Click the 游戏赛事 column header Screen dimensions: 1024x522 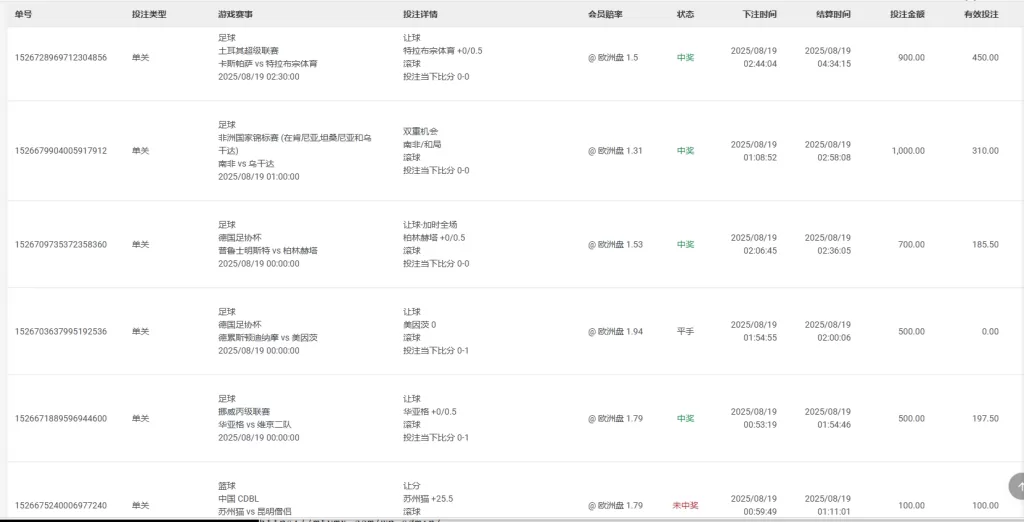click(236, 14)
